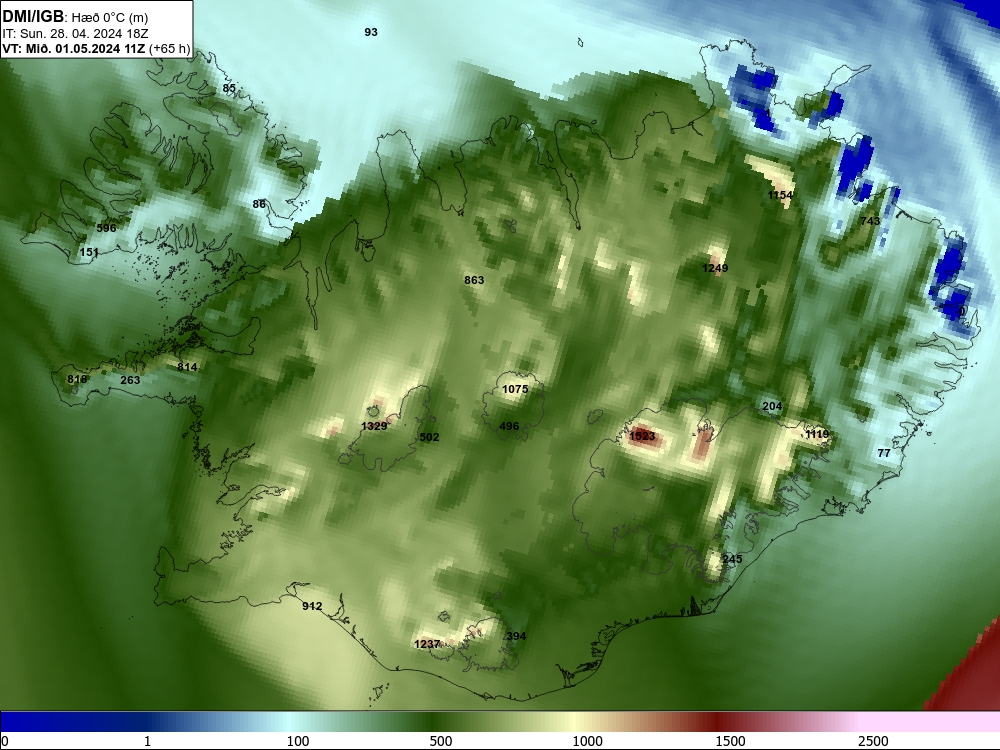
Task: Click the map value 863
Action: click(474, 279)
